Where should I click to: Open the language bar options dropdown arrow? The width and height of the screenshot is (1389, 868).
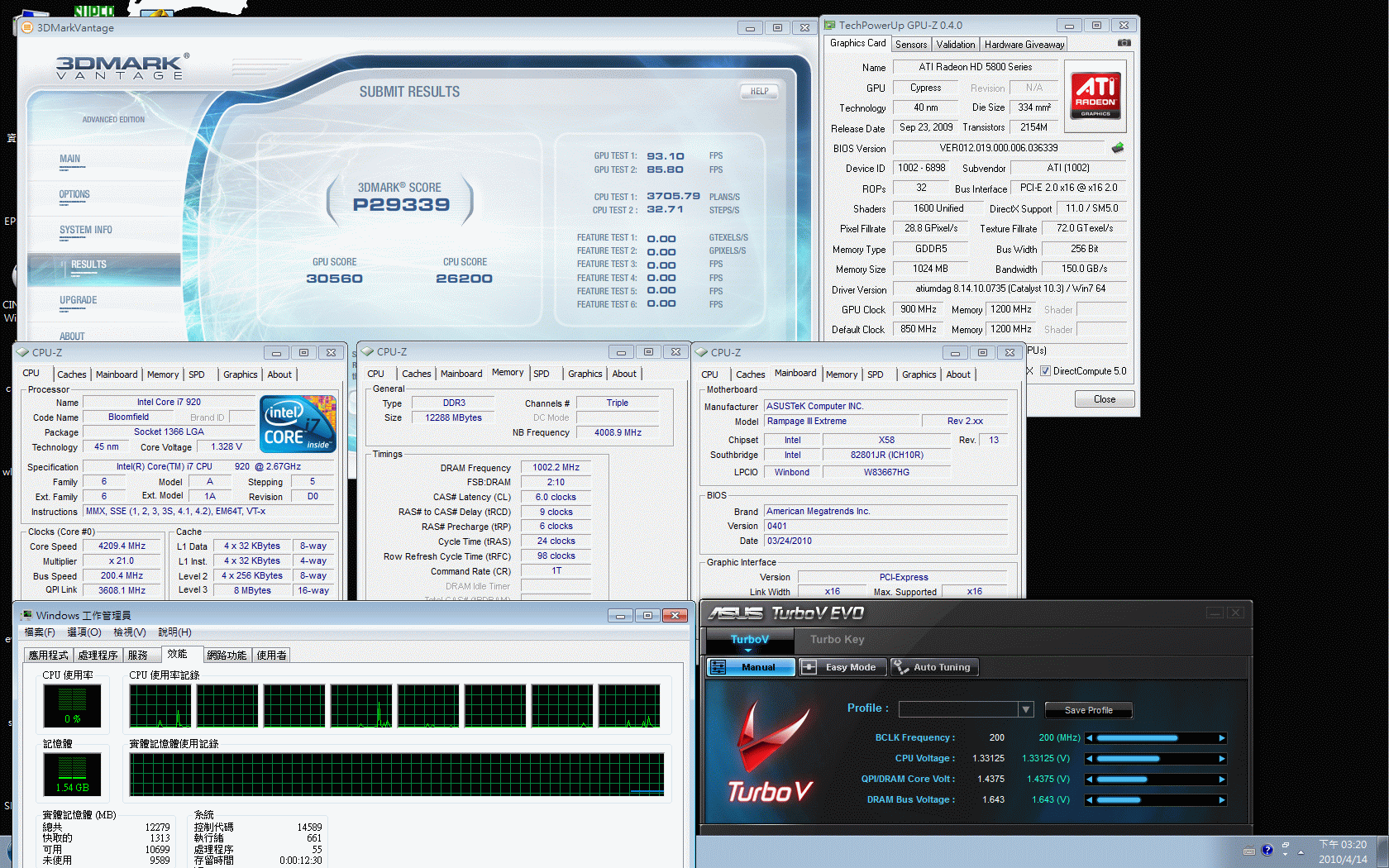[x=1286, y=854]
